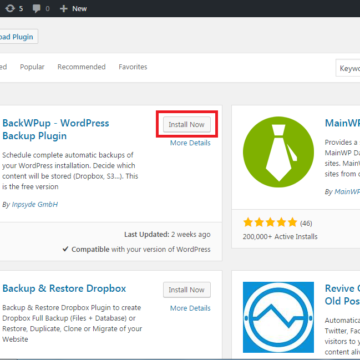Screen dimensions: 360x360
Task: Open Backup & Restore Dropbox title link
Action: (x=64, y=288)
